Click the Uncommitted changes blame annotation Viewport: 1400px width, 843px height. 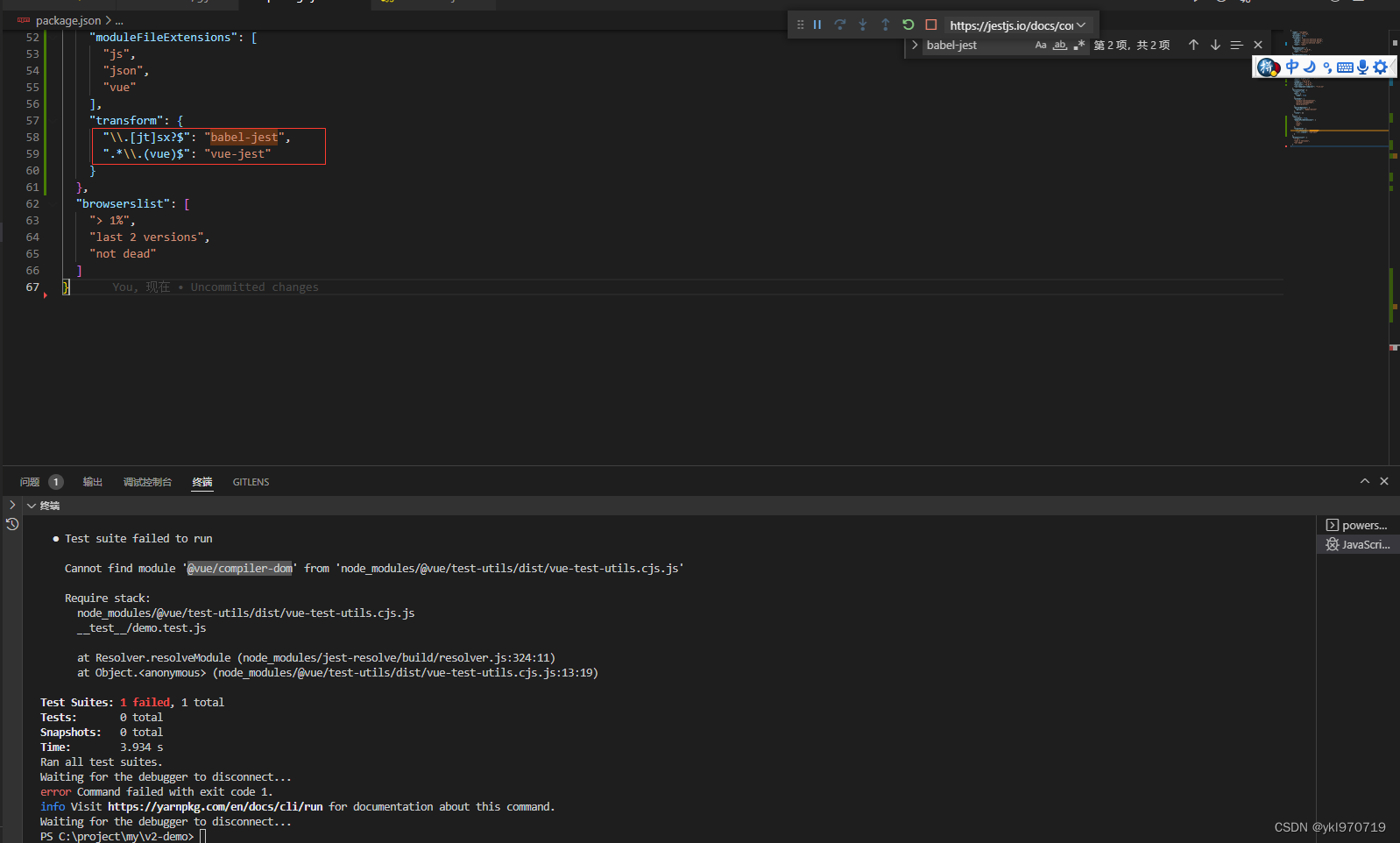(x=215, y=287)
